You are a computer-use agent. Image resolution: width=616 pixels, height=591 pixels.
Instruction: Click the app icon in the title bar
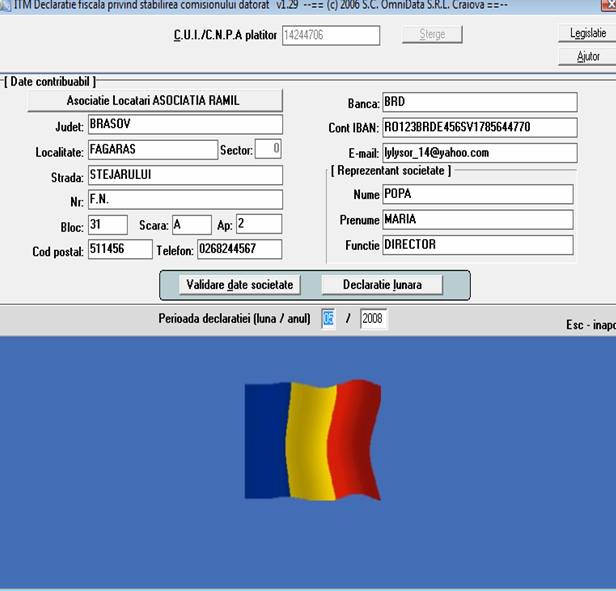coord(5,5)
